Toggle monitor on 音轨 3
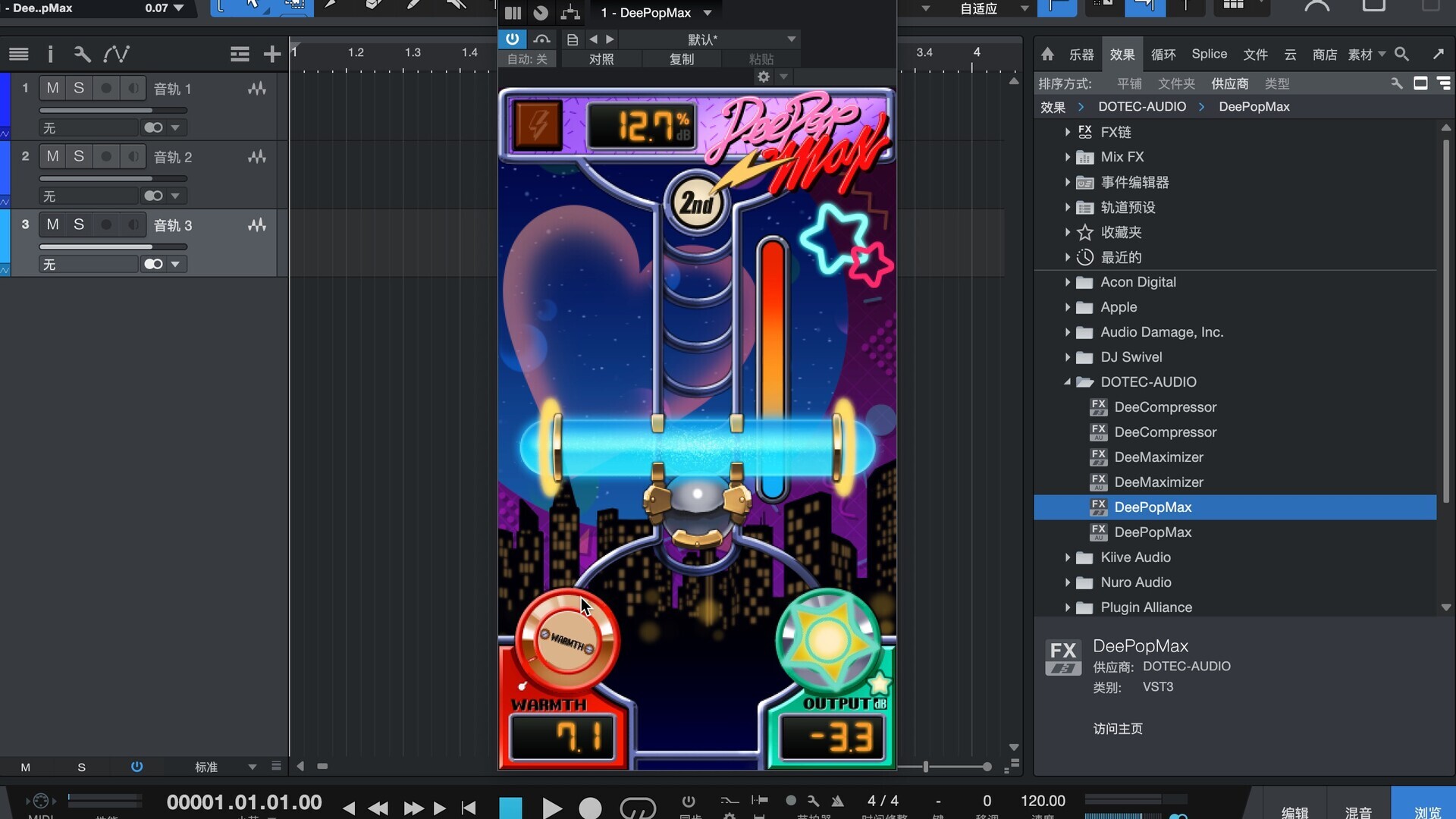The height and width of the screenshot is (819, 1456). click(133, 224)
